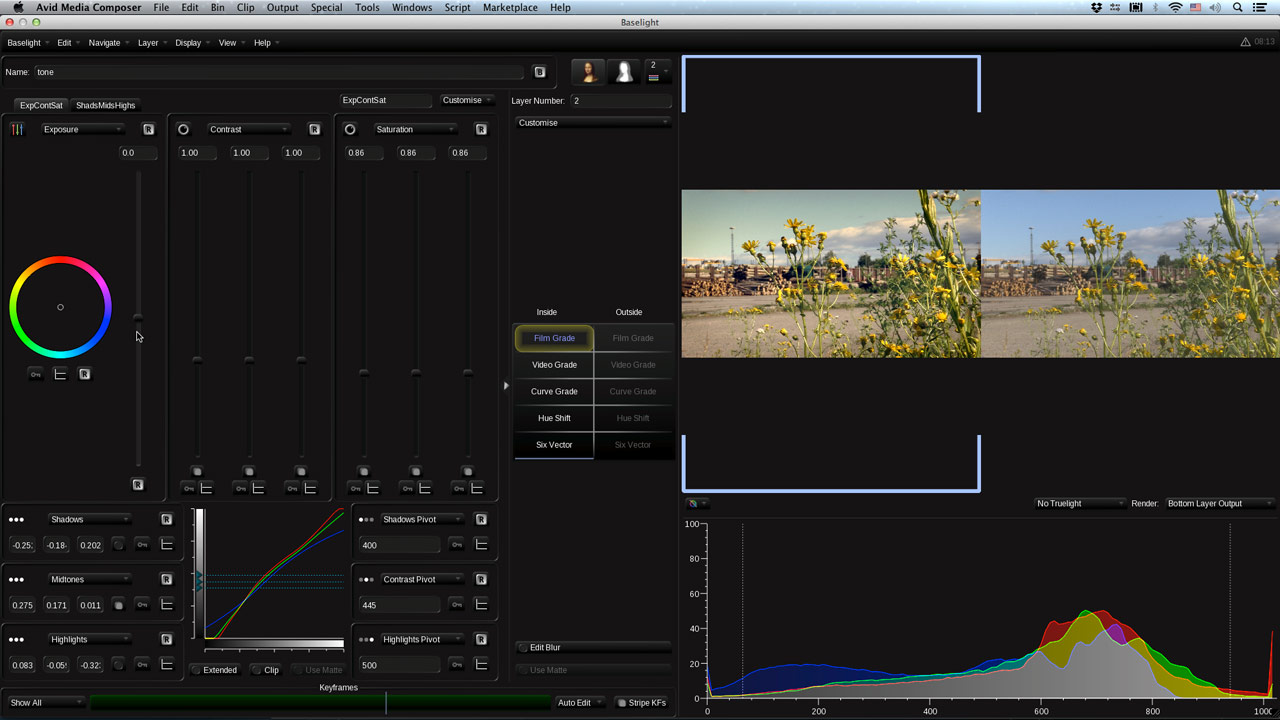
Task: Toggle the Stripe KFs option
Action: [640, 703]
